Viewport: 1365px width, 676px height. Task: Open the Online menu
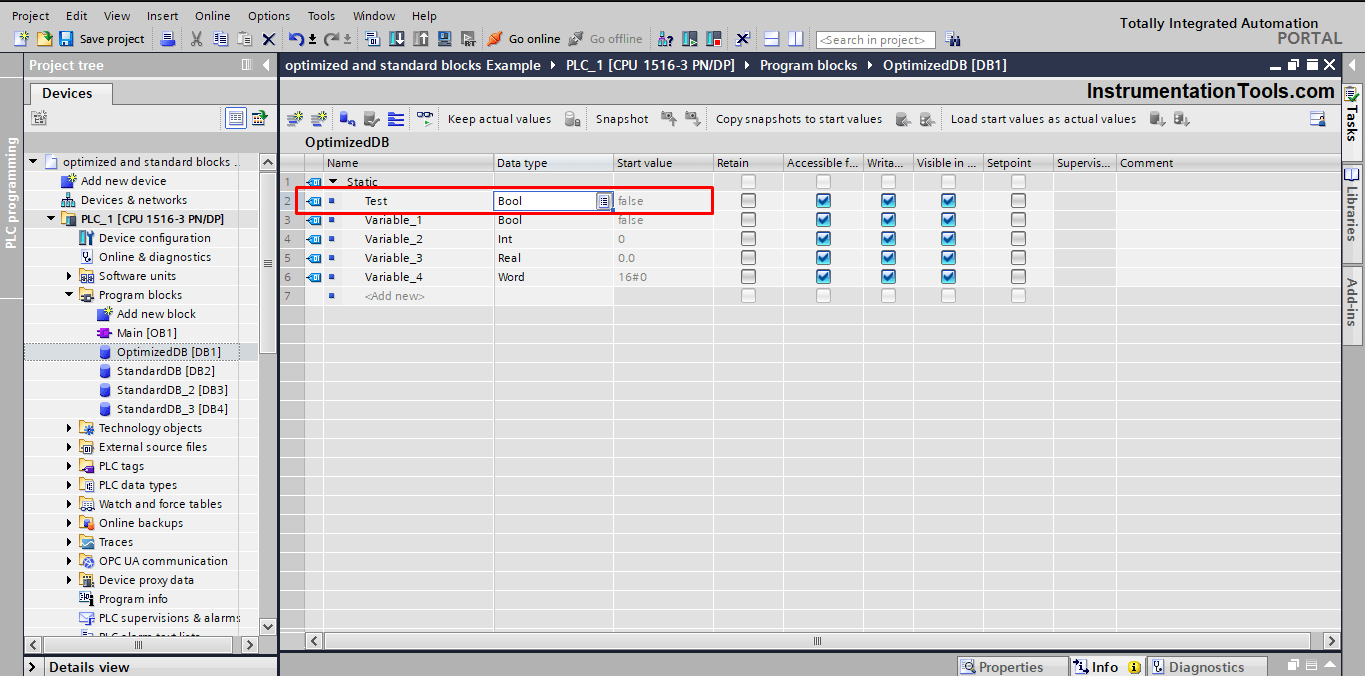[212, 16]
